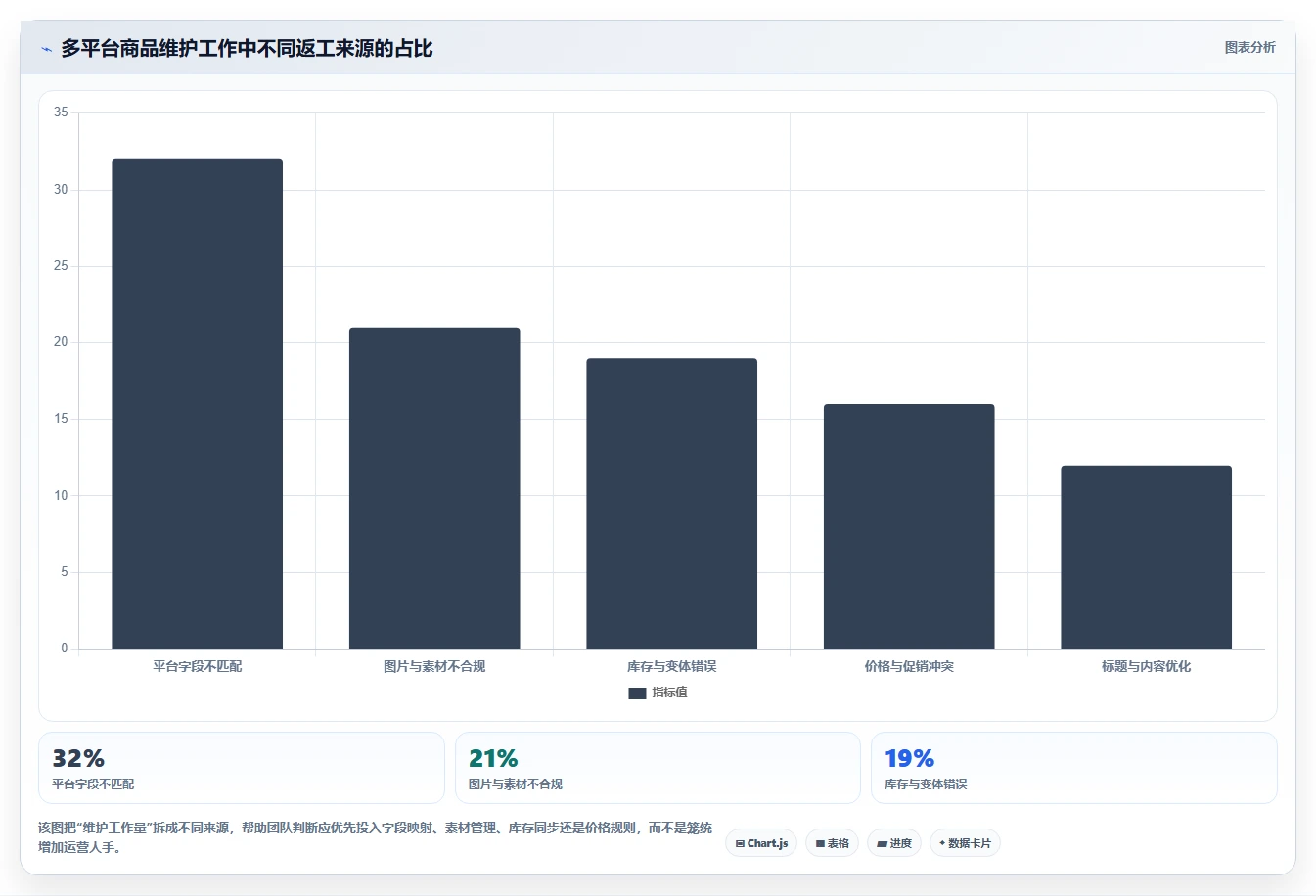Click x-axis label 图片与素材不合规
This screenshot has height=896, width=1316.
pyautogui.click(x=434, y=666)
